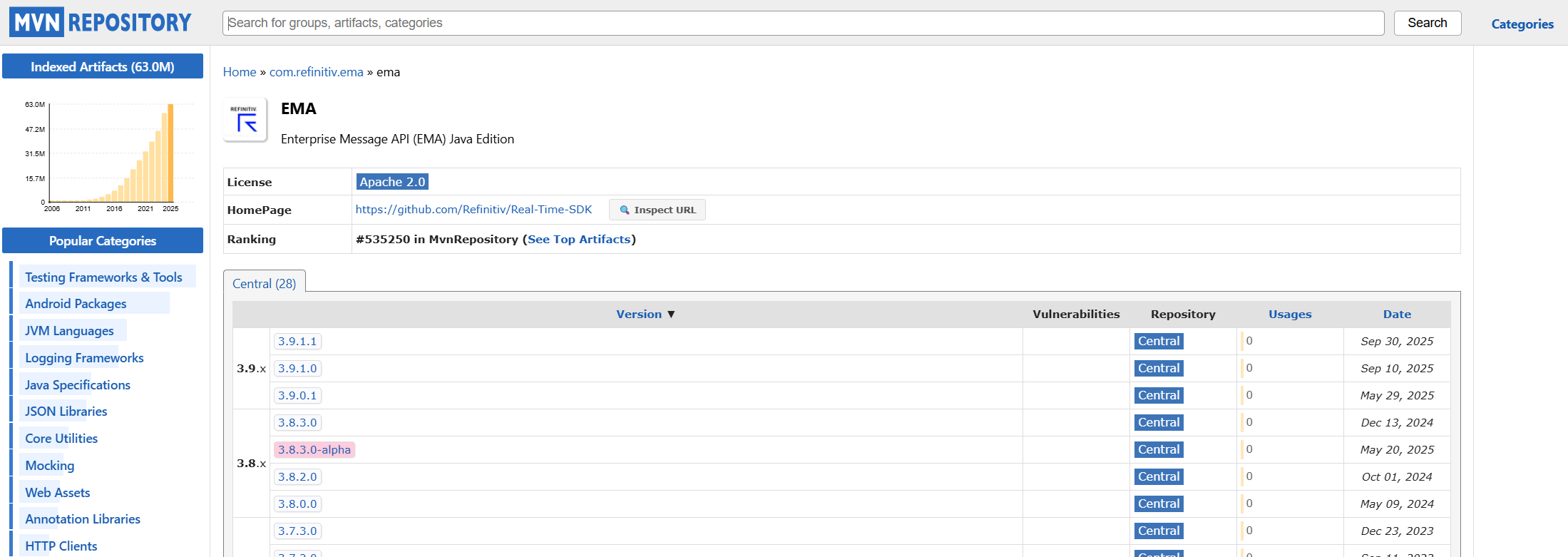
Task: Open version 3.8.0.0
Action: [297, 504]
